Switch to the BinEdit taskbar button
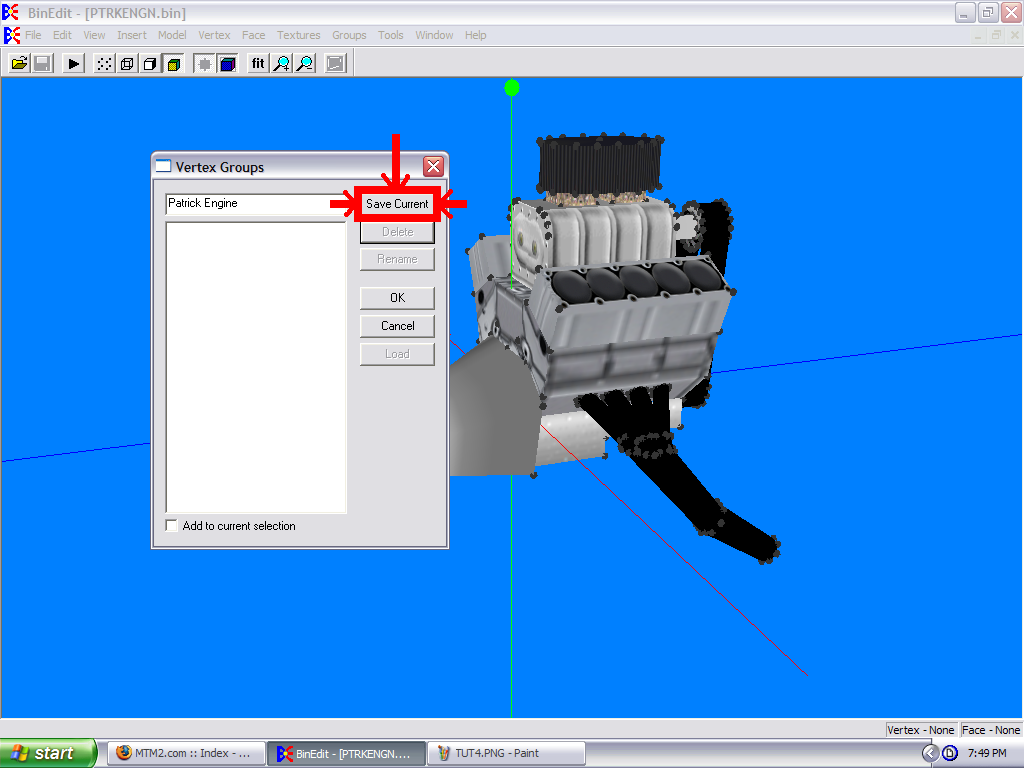Viewport: 1024px width, 768px height. tap(347, 754)
